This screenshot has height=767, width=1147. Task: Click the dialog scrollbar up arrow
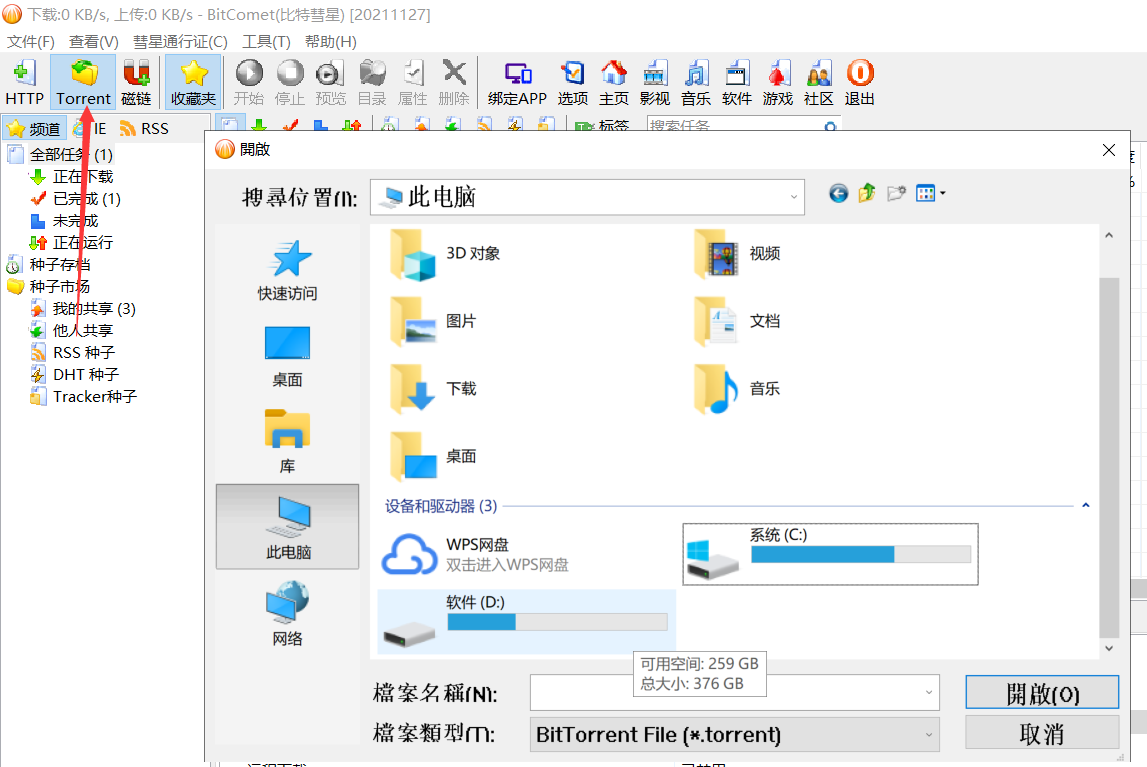tap(1109, 235)
